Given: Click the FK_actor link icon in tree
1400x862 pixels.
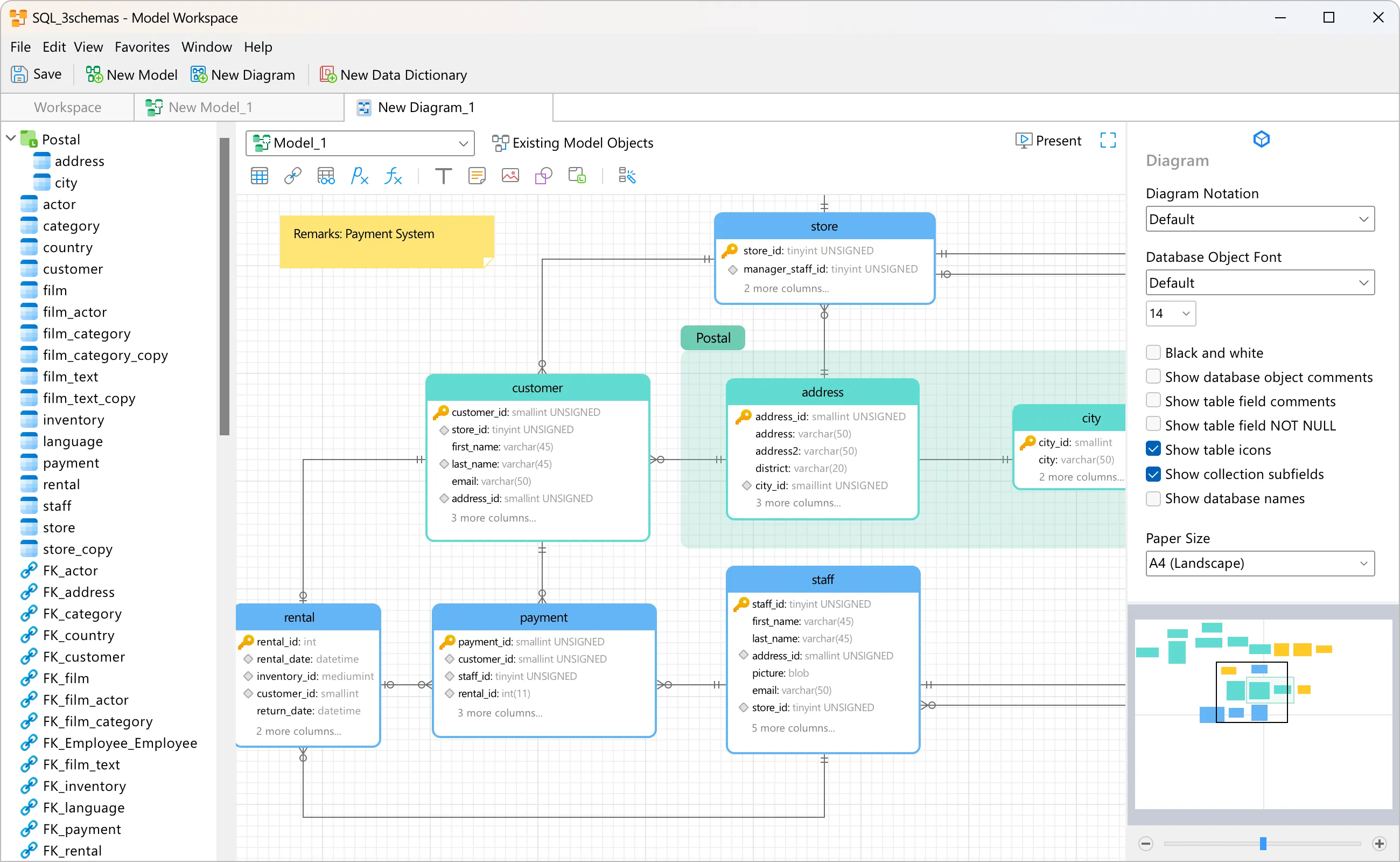Looking at the screenshot, I should (x=29, y=571).
